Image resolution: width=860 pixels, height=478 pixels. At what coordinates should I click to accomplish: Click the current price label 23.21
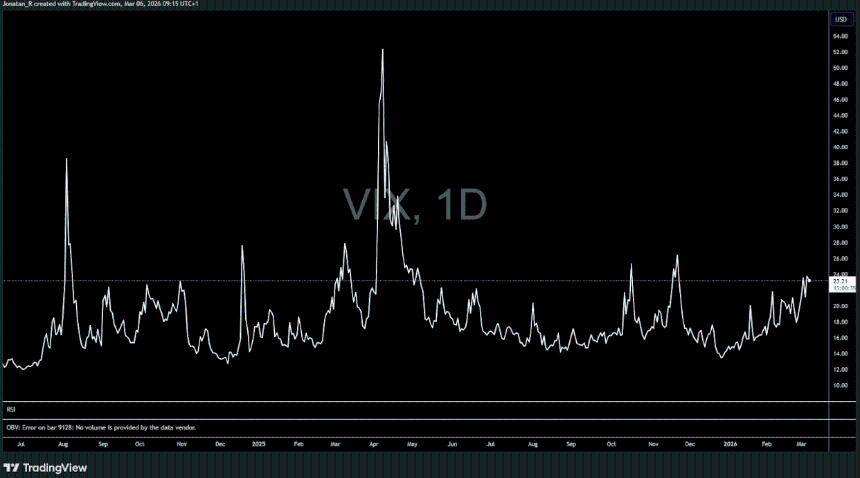(x=840, y=281)
